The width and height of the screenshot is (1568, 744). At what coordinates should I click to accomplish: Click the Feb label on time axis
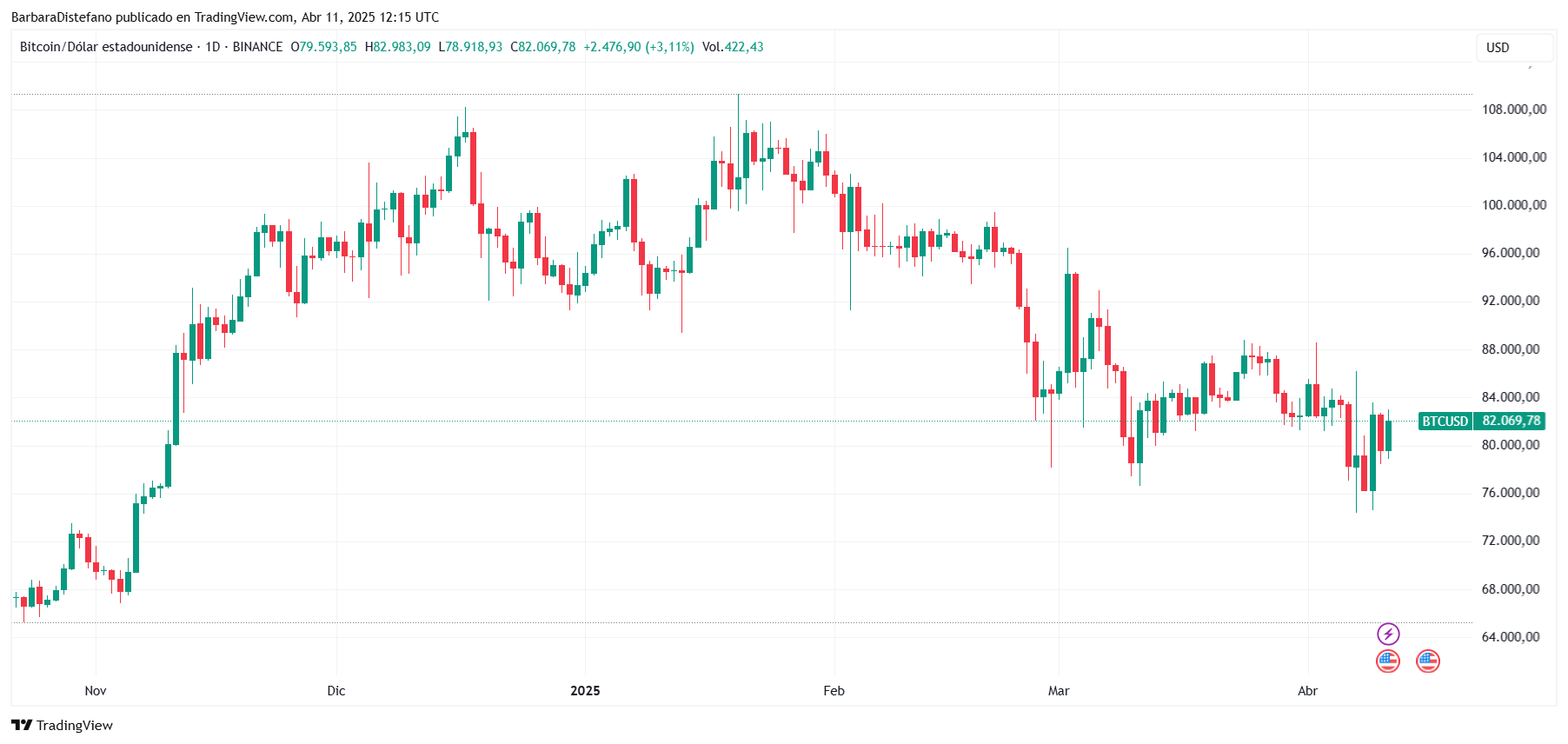pyautogui.click(x=834, y=691)
